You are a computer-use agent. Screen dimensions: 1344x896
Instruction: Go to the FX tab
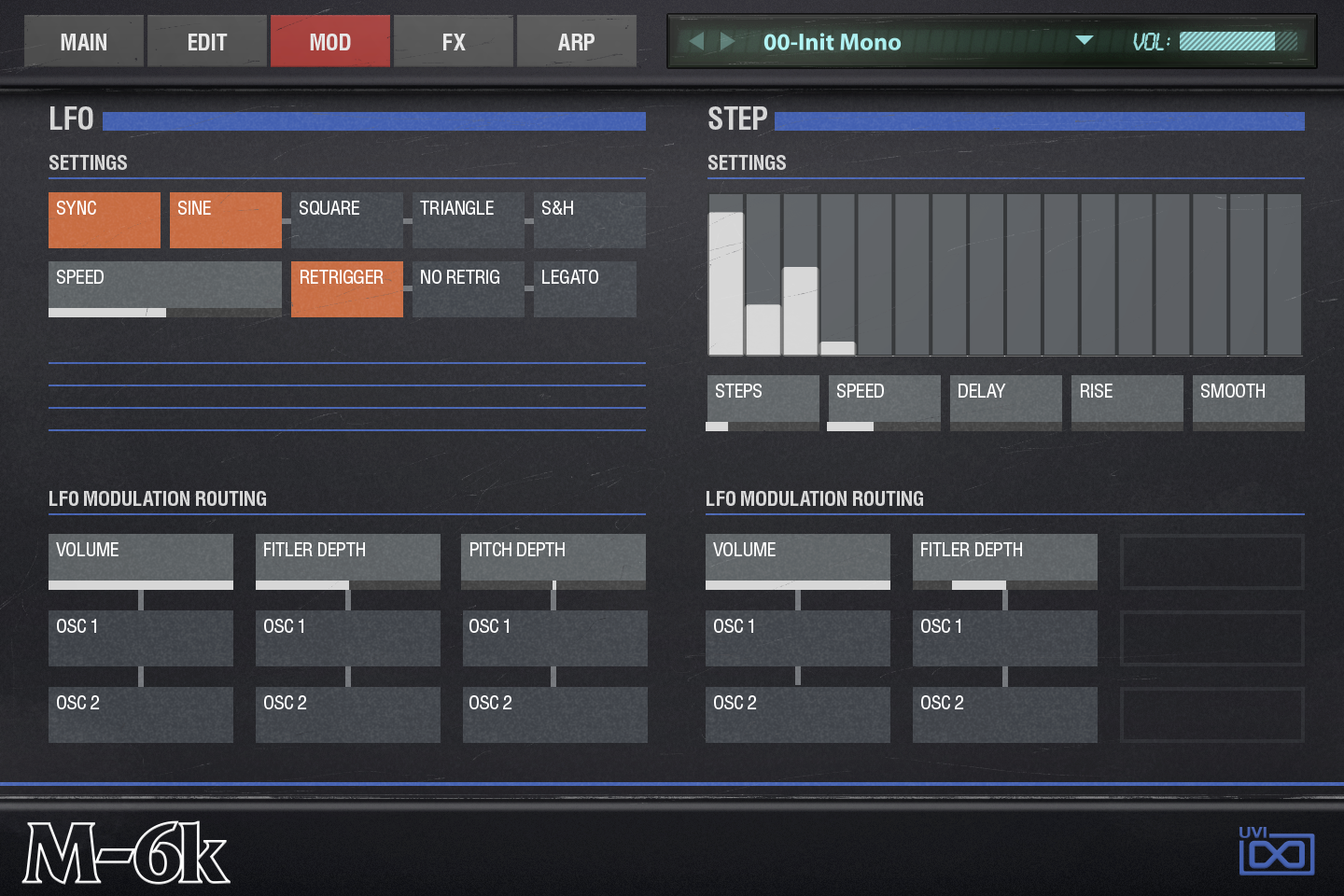tap(454, 41)
